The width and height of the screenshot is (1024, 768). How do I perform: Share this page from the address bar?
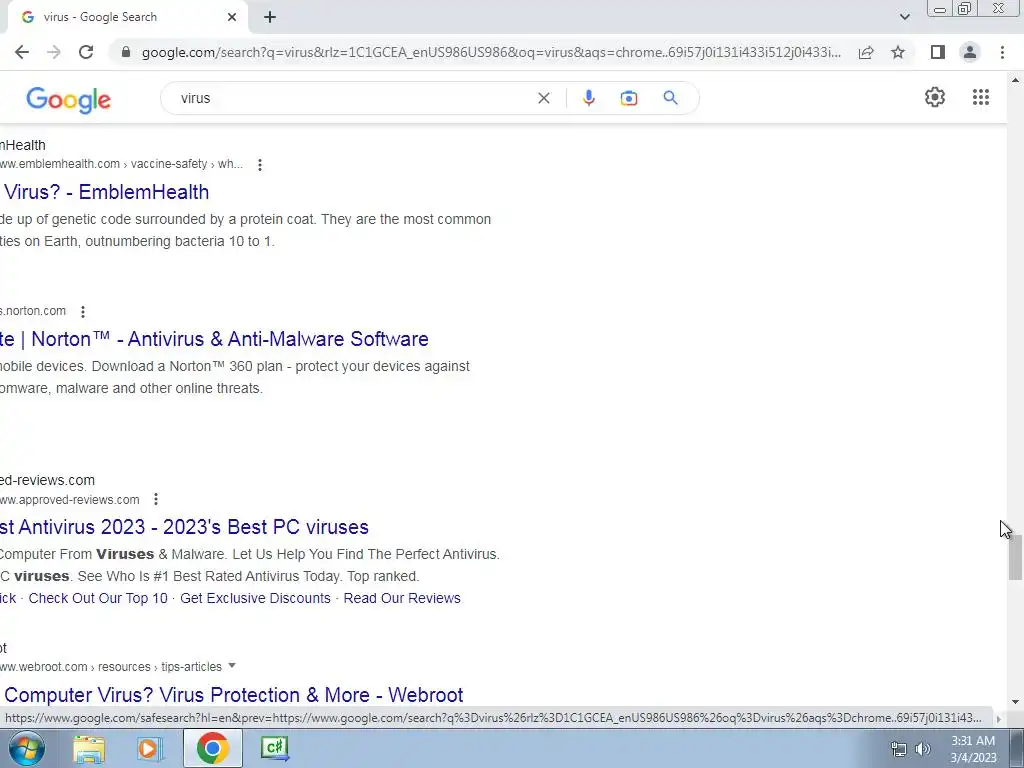(x=866, y=52)
